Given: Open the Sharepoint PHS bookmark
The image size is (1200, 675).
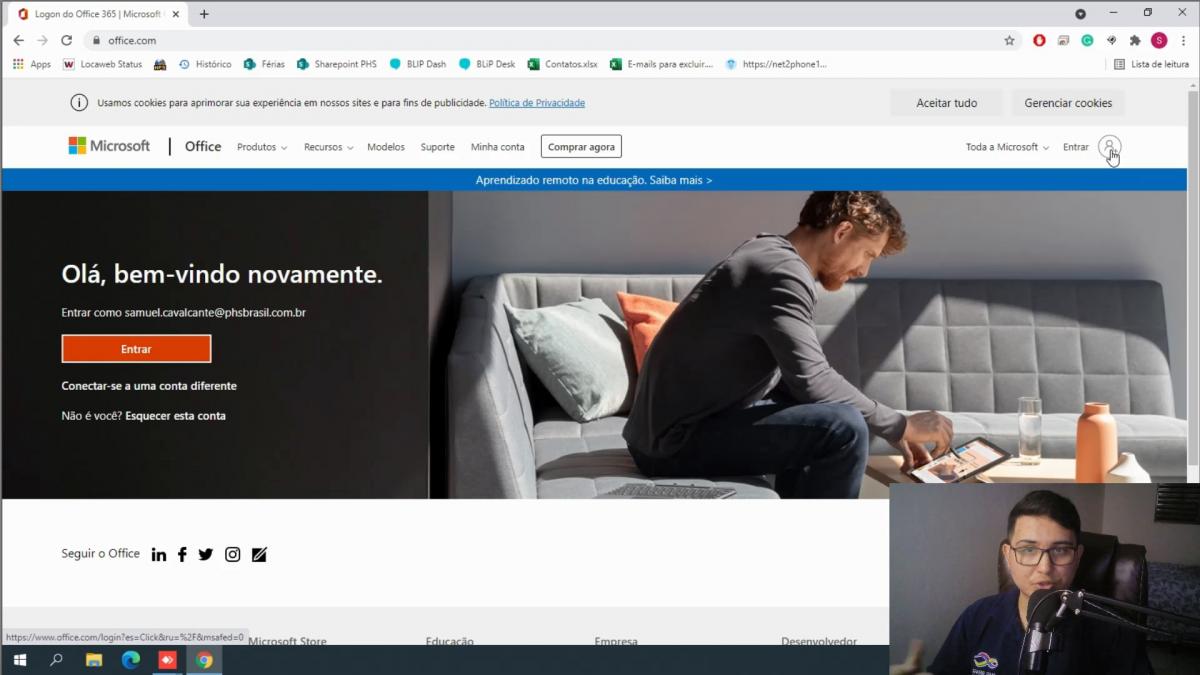Looking at the screenshot, I should coord(337,64).
